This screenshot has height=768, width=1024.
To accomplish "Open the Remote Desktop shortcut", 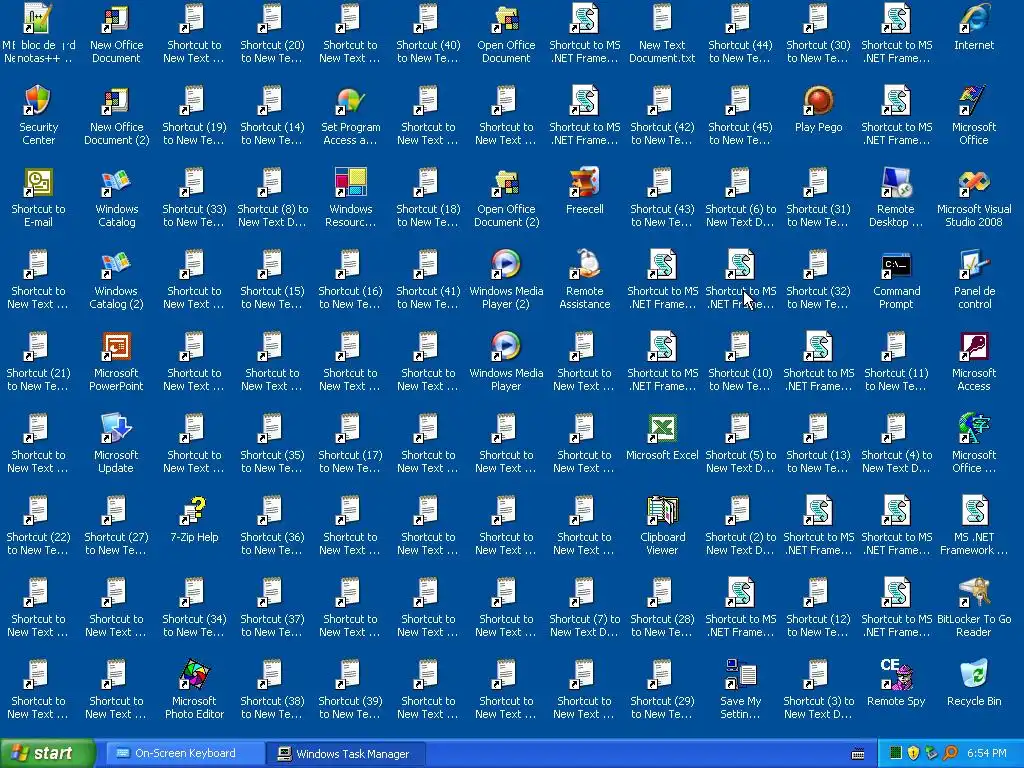I will point(896,197).
